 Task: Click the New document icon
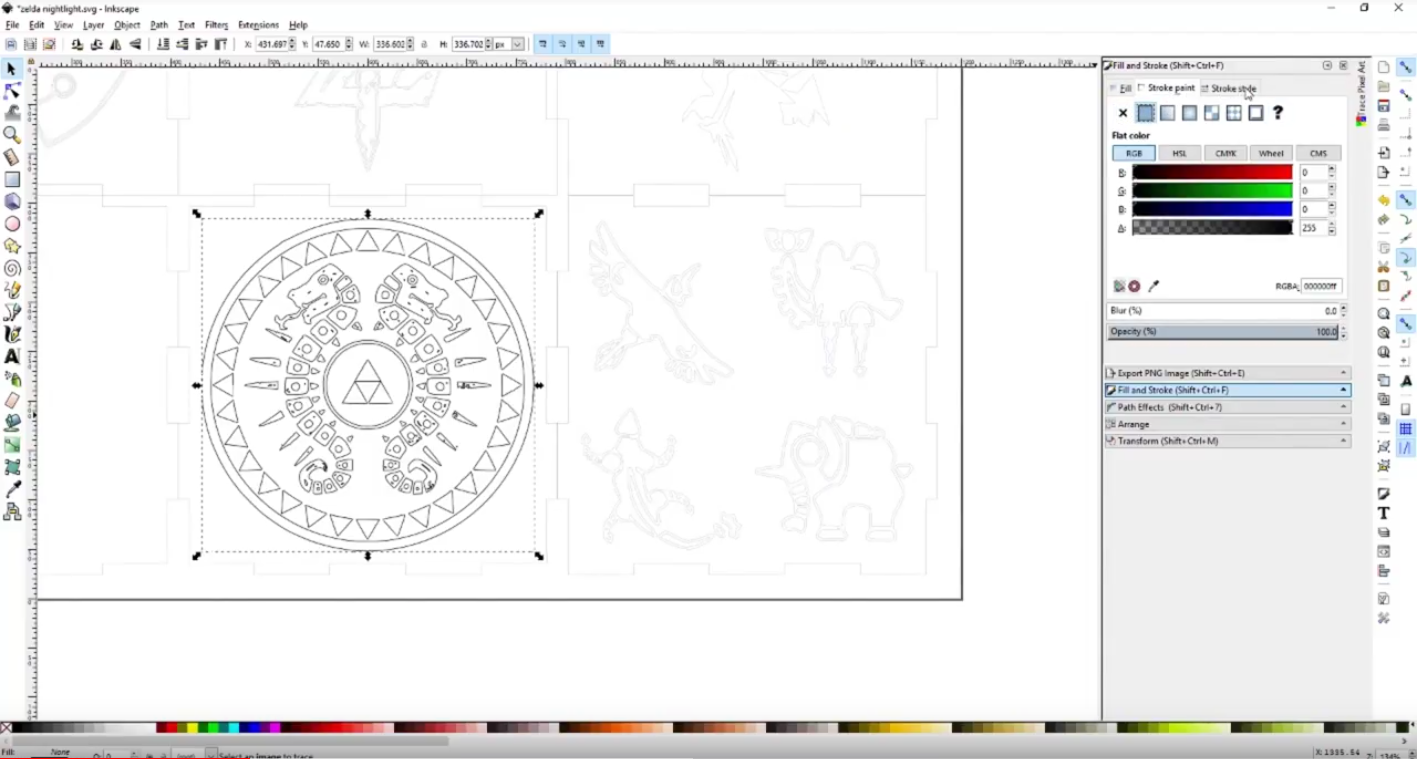point(1383,67)
